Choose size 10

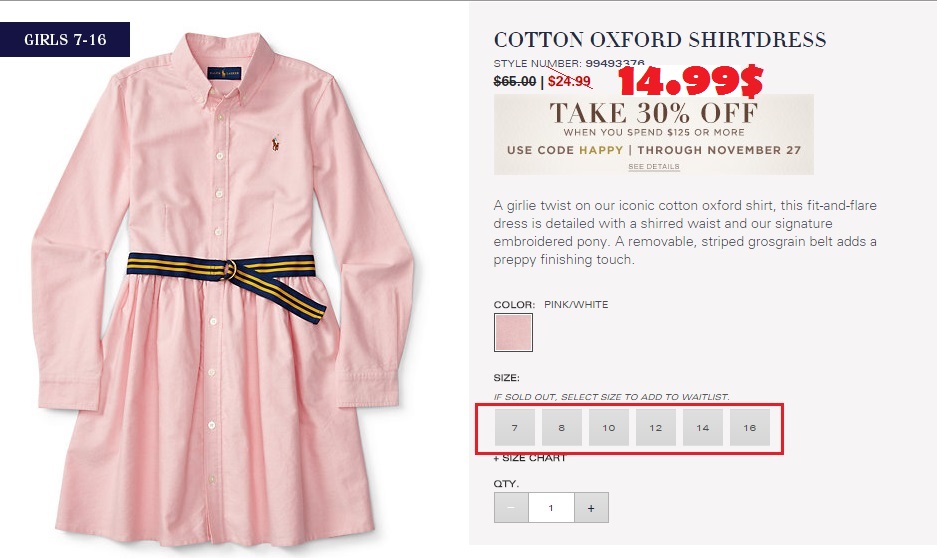click(609, 427)
